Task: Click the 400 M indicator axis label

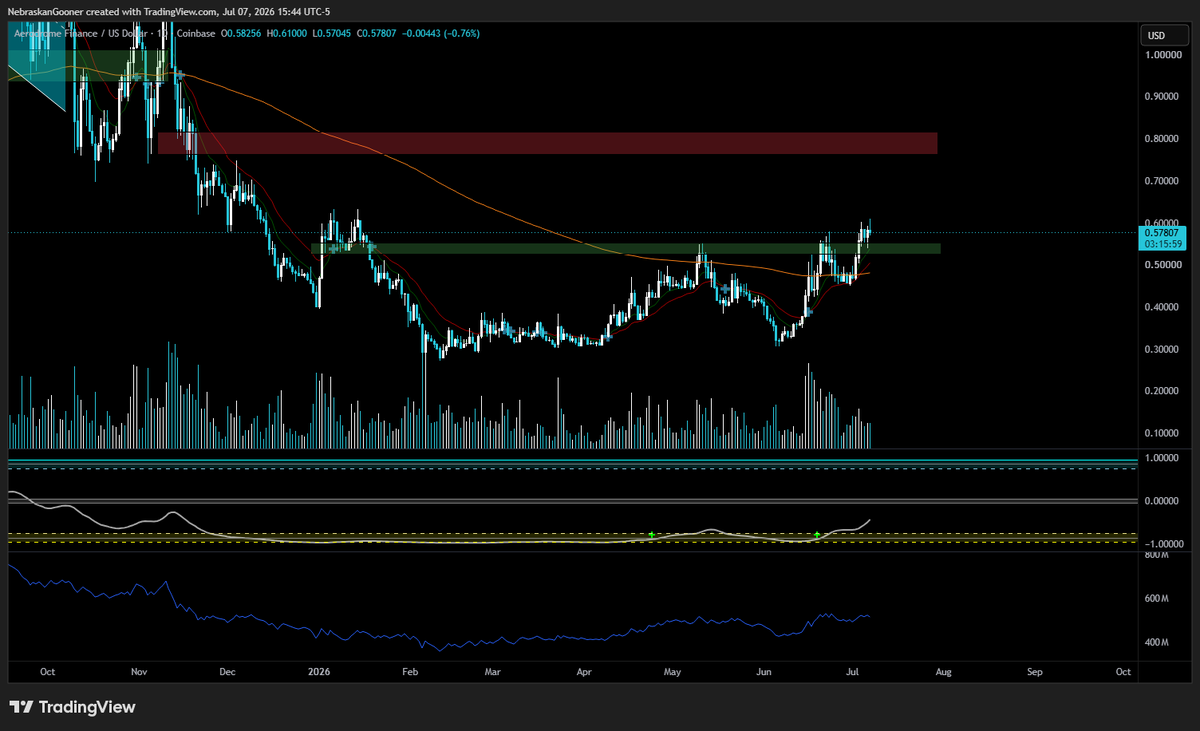Action: click(x=1156, y=642)
